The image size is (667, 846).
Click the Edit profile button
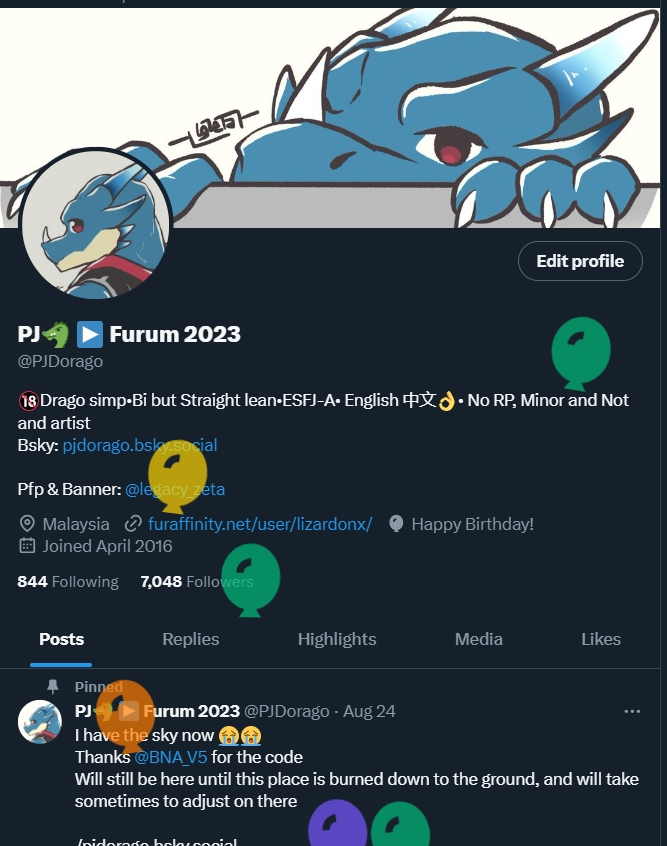tap(580, 261)
